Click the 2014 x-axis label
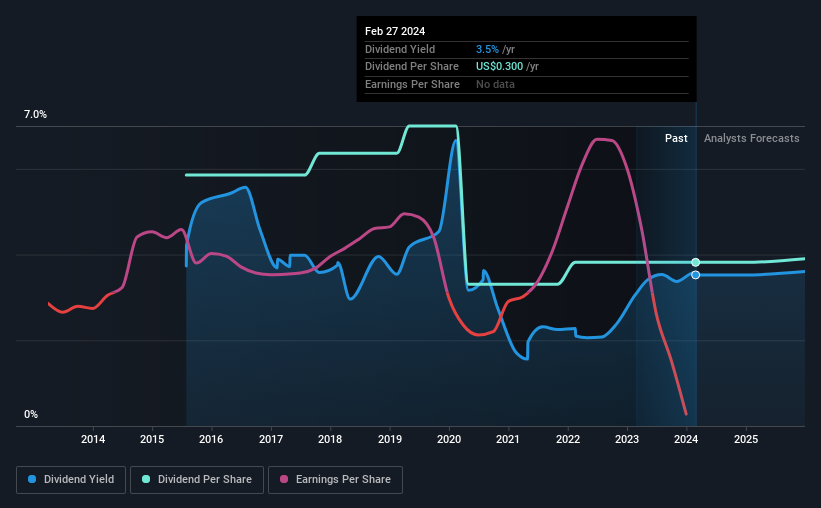This screenshot has height=508, width=821. tap(93, 439)
